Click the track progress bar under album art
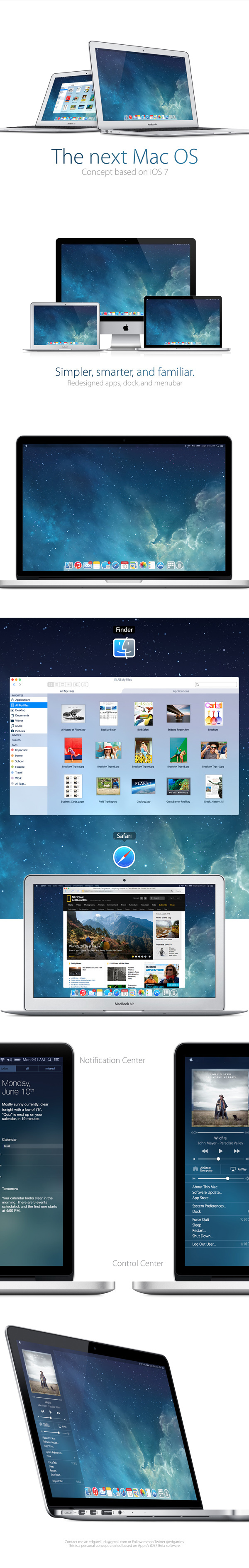Screen dimensions: 249x1568 (x=220, y=1132)
